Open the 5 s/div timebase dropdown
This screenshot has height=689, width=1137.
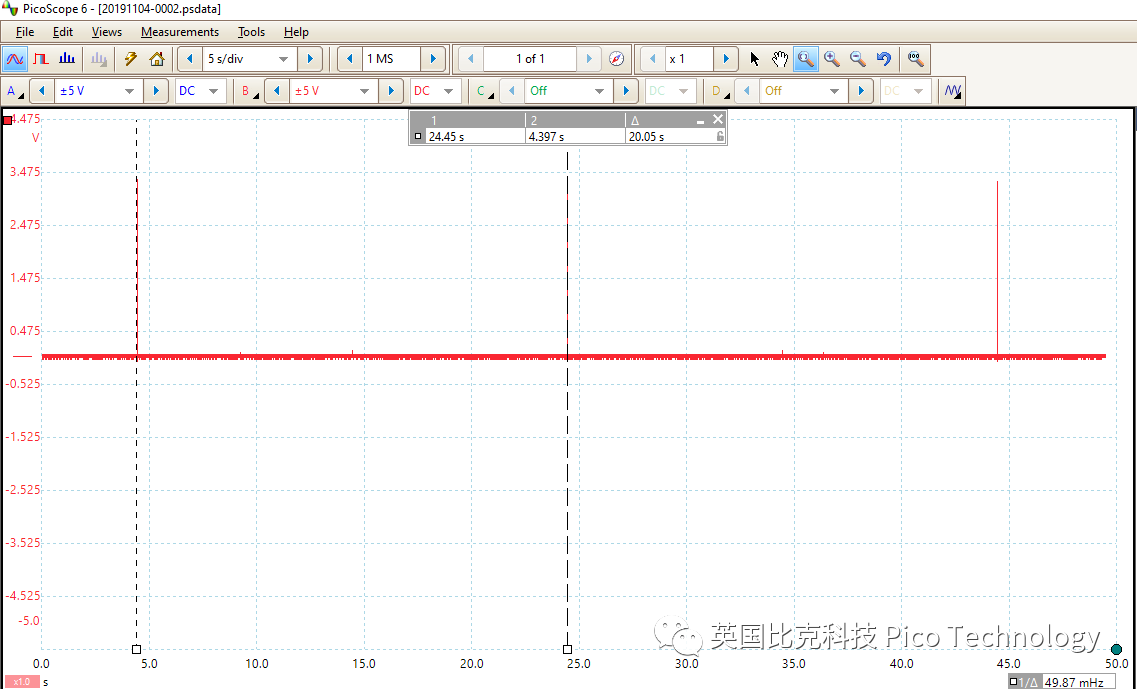tap(283, 58)
